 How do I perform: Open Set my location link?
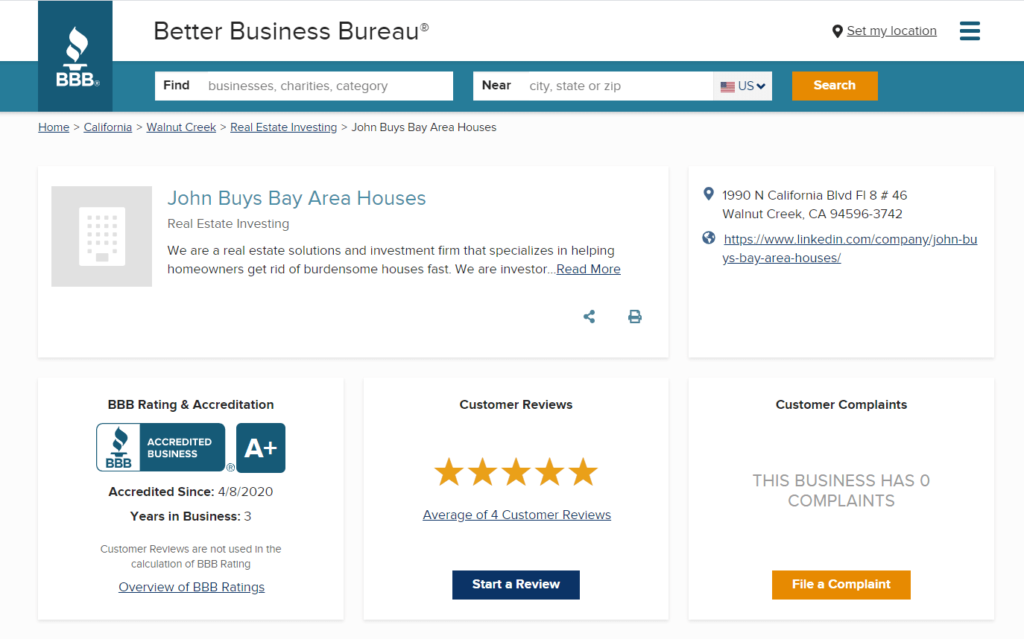(891, 31)
